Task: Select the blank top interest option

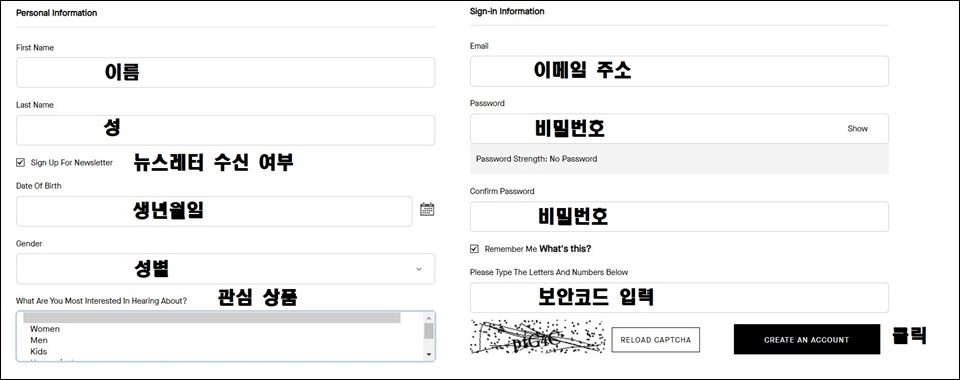Action: (x=212, y=318)
